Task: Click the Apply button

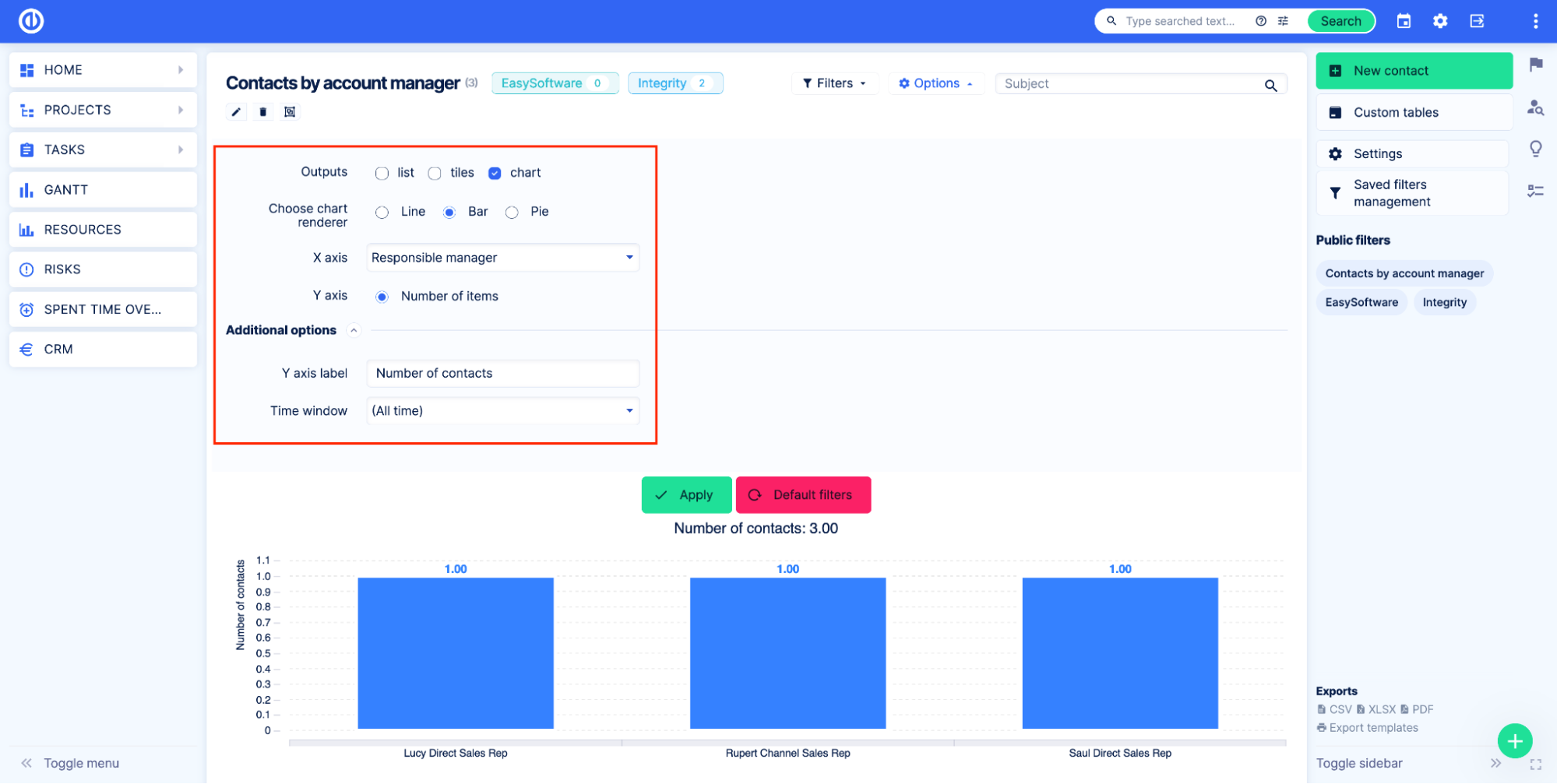Action: click(x=685, y=495)
